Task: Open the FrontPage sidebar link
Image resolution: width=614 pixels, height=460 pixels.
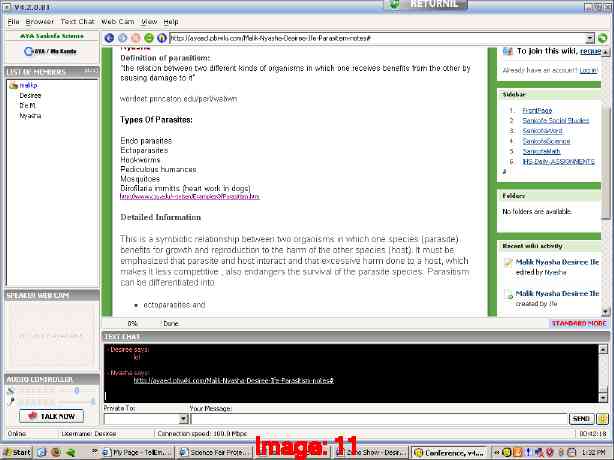Action: click(x=537, y=110)
